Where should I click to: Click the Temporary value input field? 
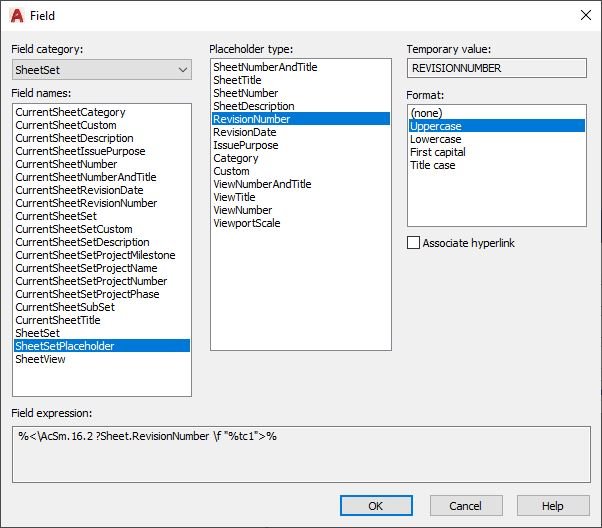(x=497, y=68)
